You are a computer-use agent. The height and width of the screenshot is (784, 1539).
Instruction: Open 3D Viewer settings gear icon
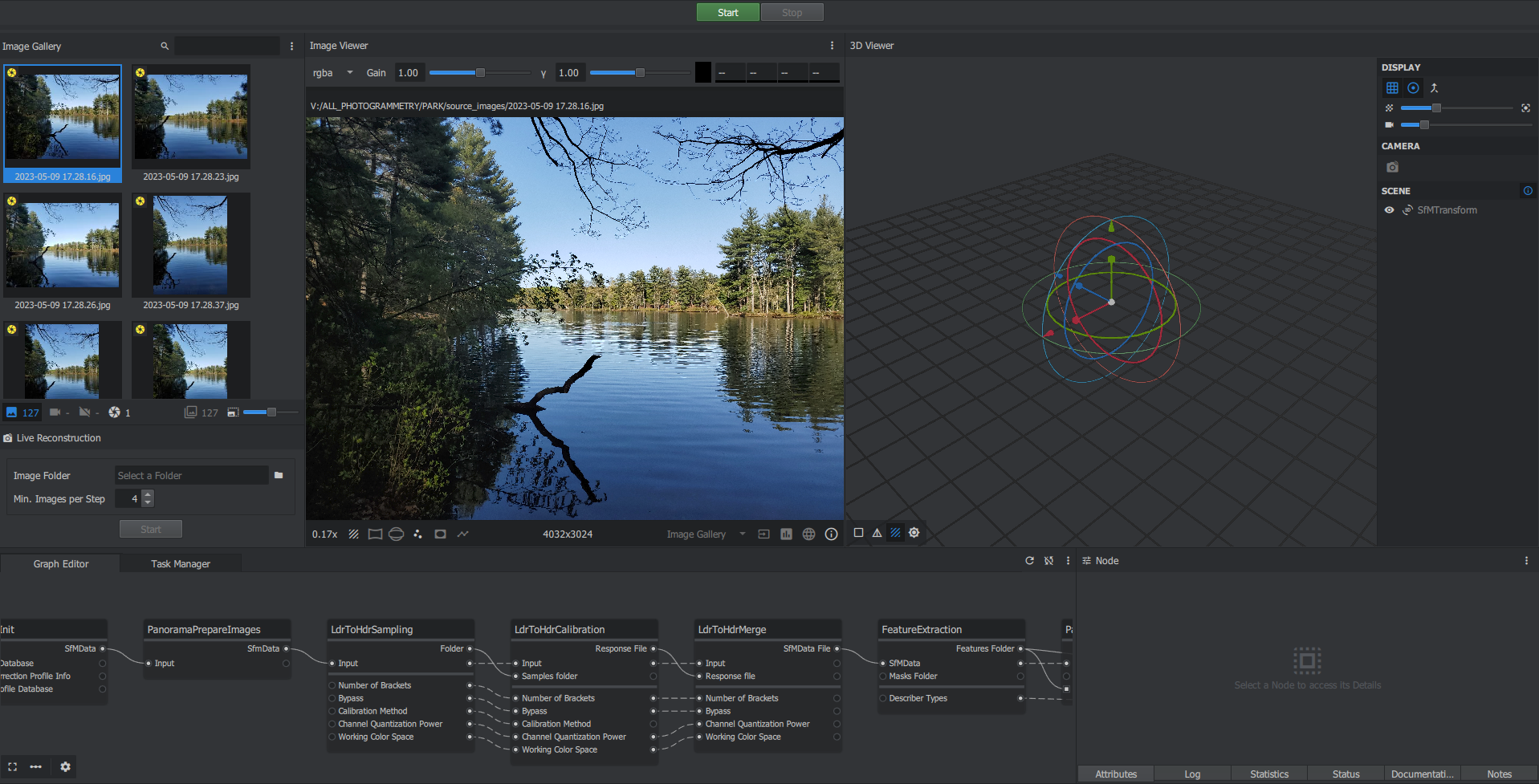[x=914, y=533]
